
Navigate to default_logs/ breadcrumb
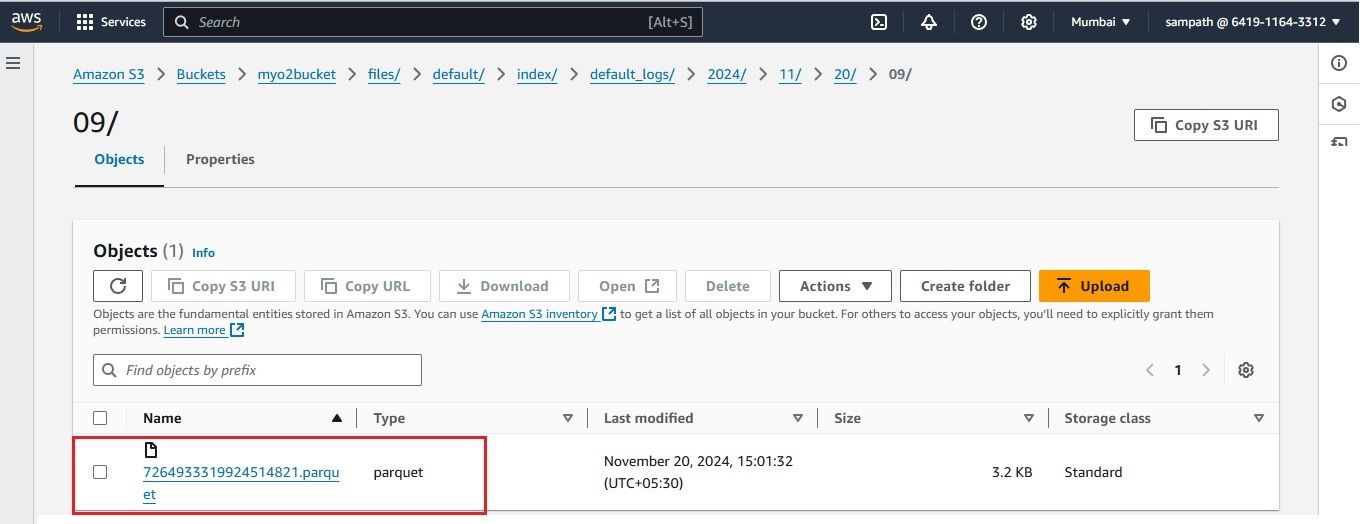click(633, 74)
